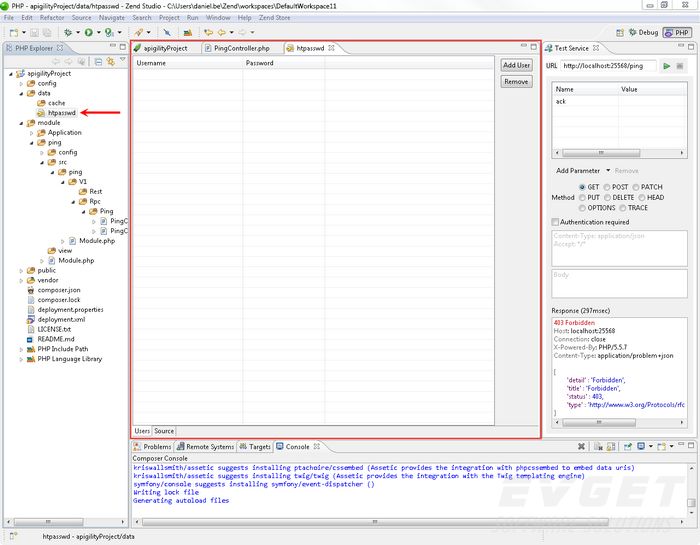Click Collapse All in PHP Explorer
This screenshot has width=700, height=545.
click(x=98, y=62)
